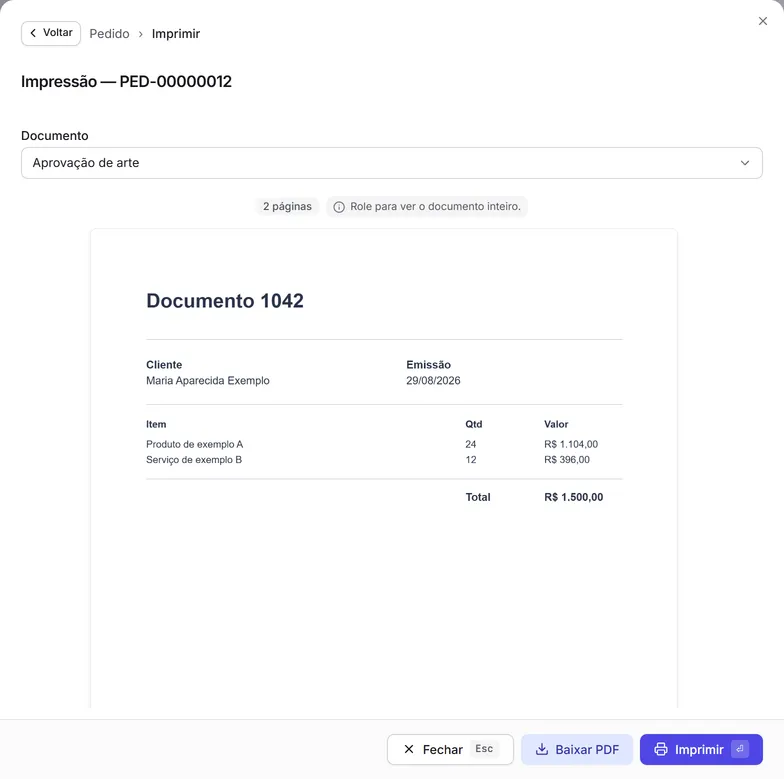Click the 'Item' column header

[x=156, y=424]
